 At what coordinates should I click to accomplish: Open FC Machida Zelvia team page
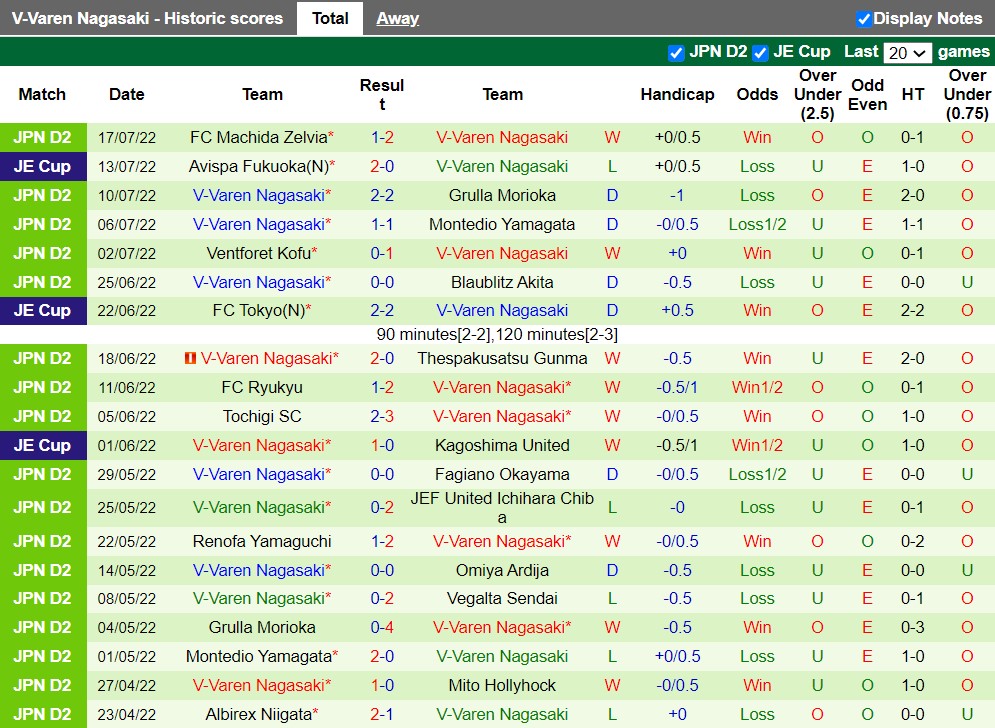pos(258,137)
